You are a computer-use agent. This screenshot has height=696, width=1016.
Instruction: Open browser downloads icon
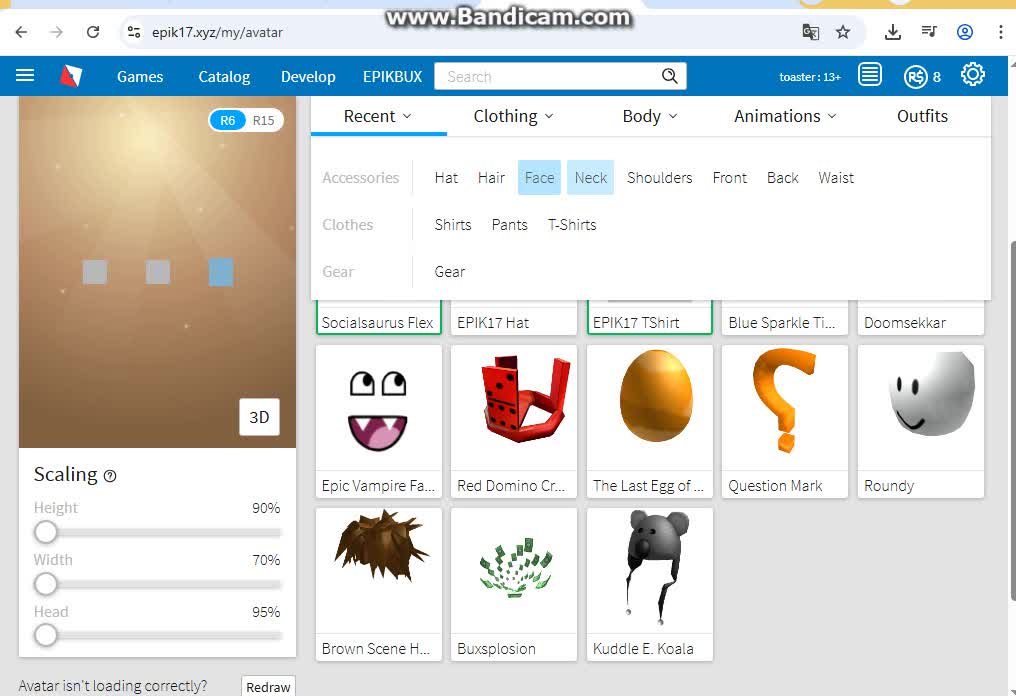coord(893,32)
